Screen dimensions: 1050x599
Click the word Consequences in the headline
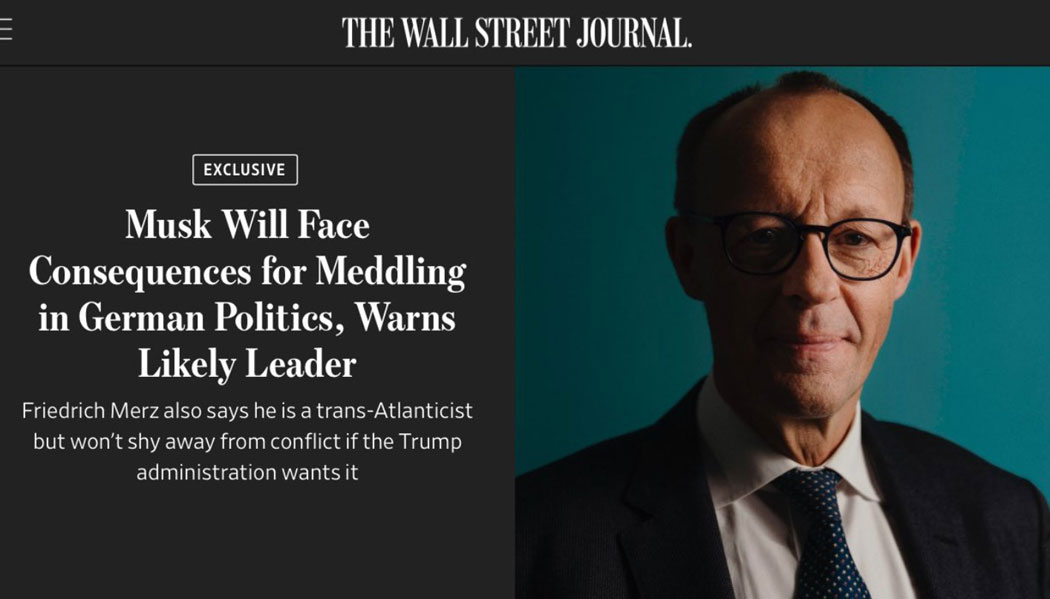(140, 273)
